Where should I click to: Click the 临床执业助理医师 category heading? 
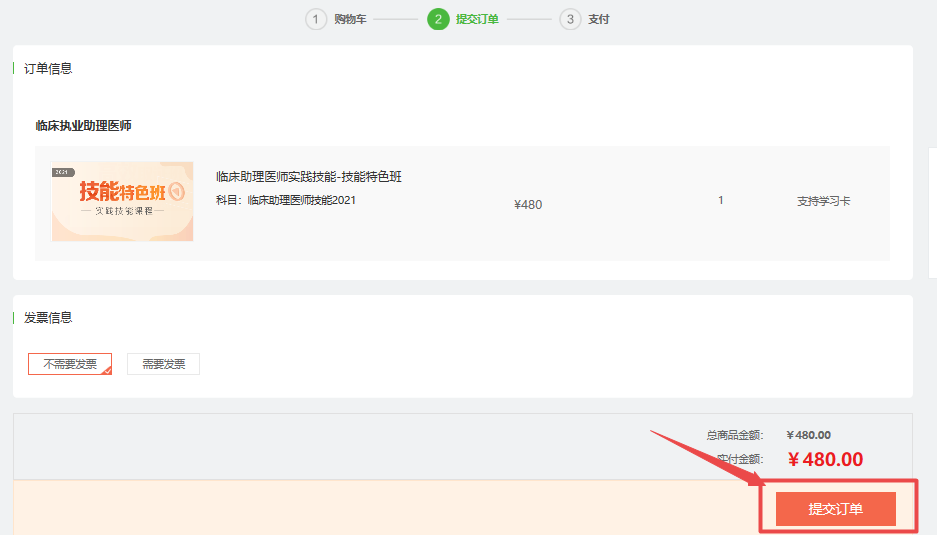click(83, 126)
